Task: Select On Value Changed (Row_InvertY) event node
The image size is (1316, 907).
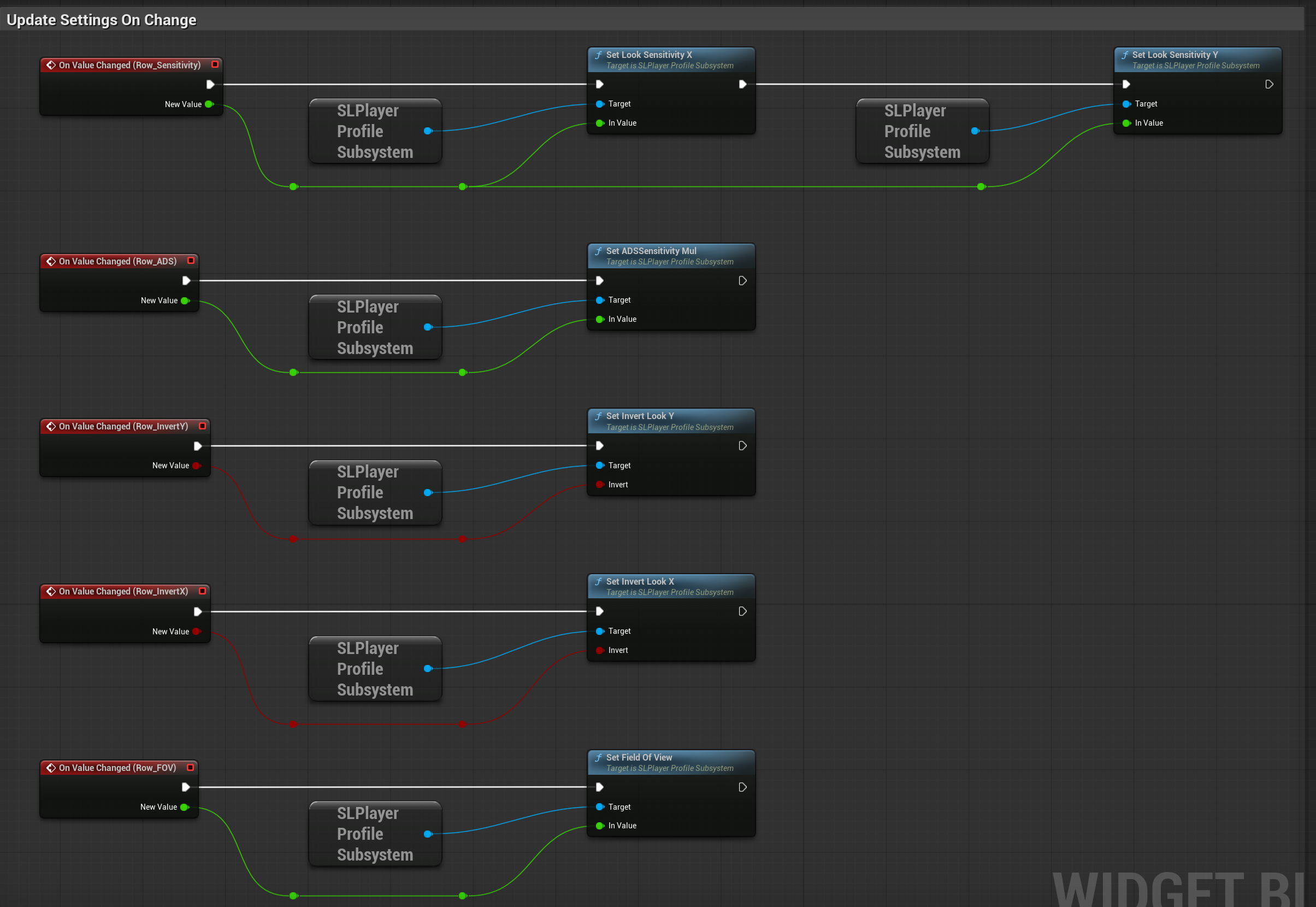Action: click(125, 448)
